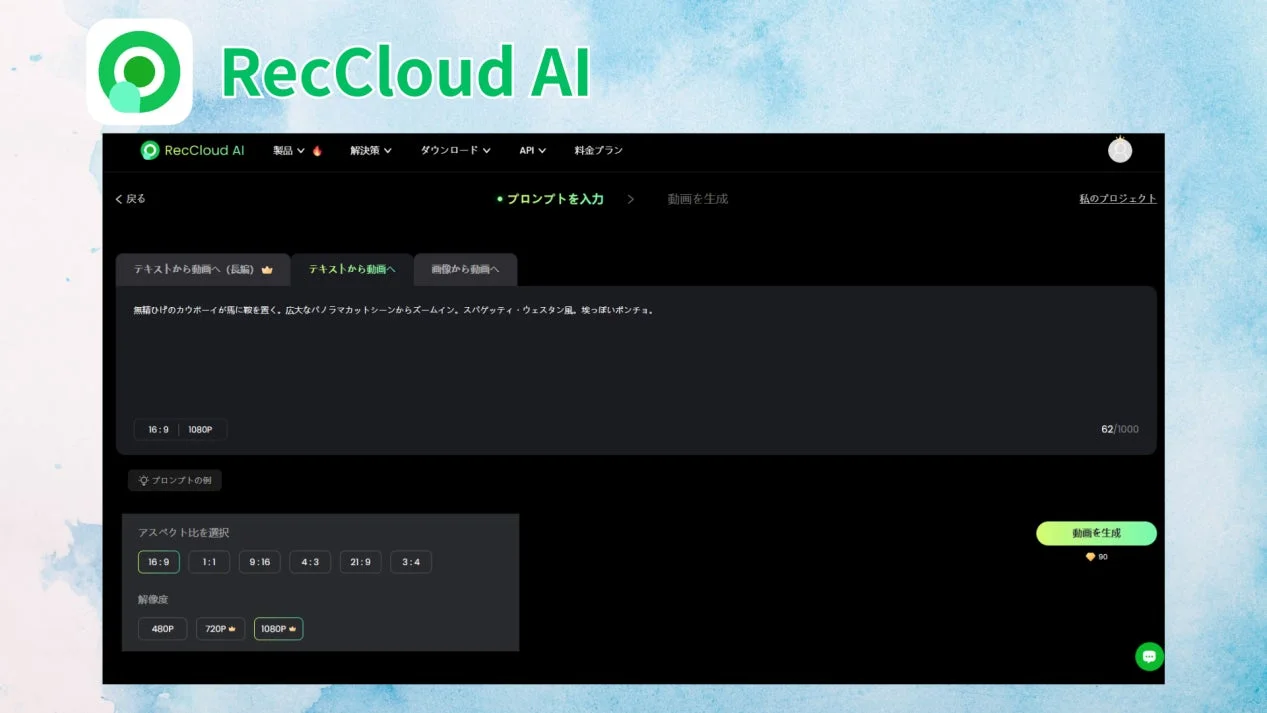Click the fire icon next to 製品
Image resolution: width=1267 pixels, height=713 pixels.
point(316,149)
